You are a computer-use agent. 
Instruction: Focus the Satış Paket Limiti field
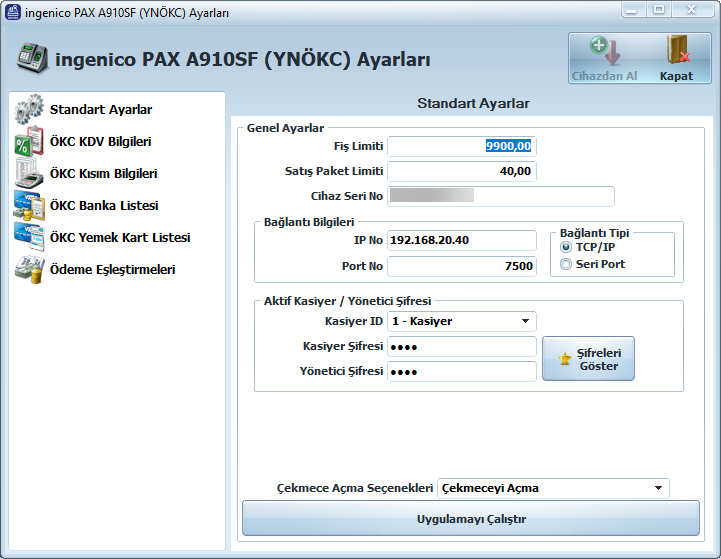[462, 171]
